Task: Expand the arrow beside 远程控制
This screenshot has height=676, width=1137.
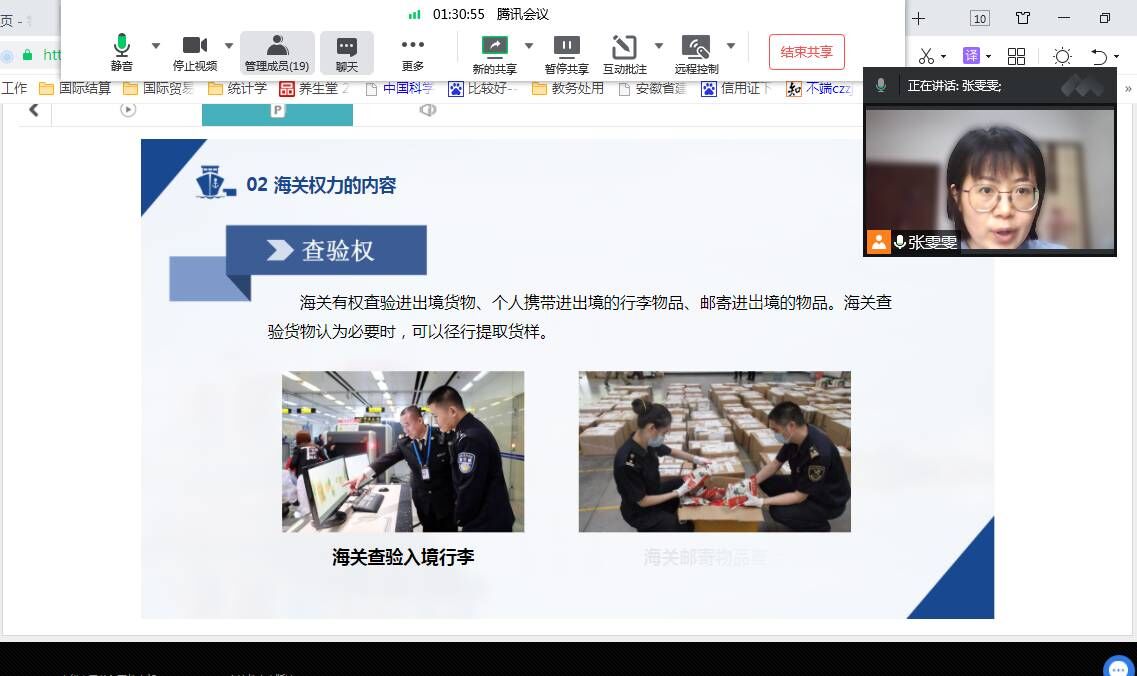Action: click(731, 45)
